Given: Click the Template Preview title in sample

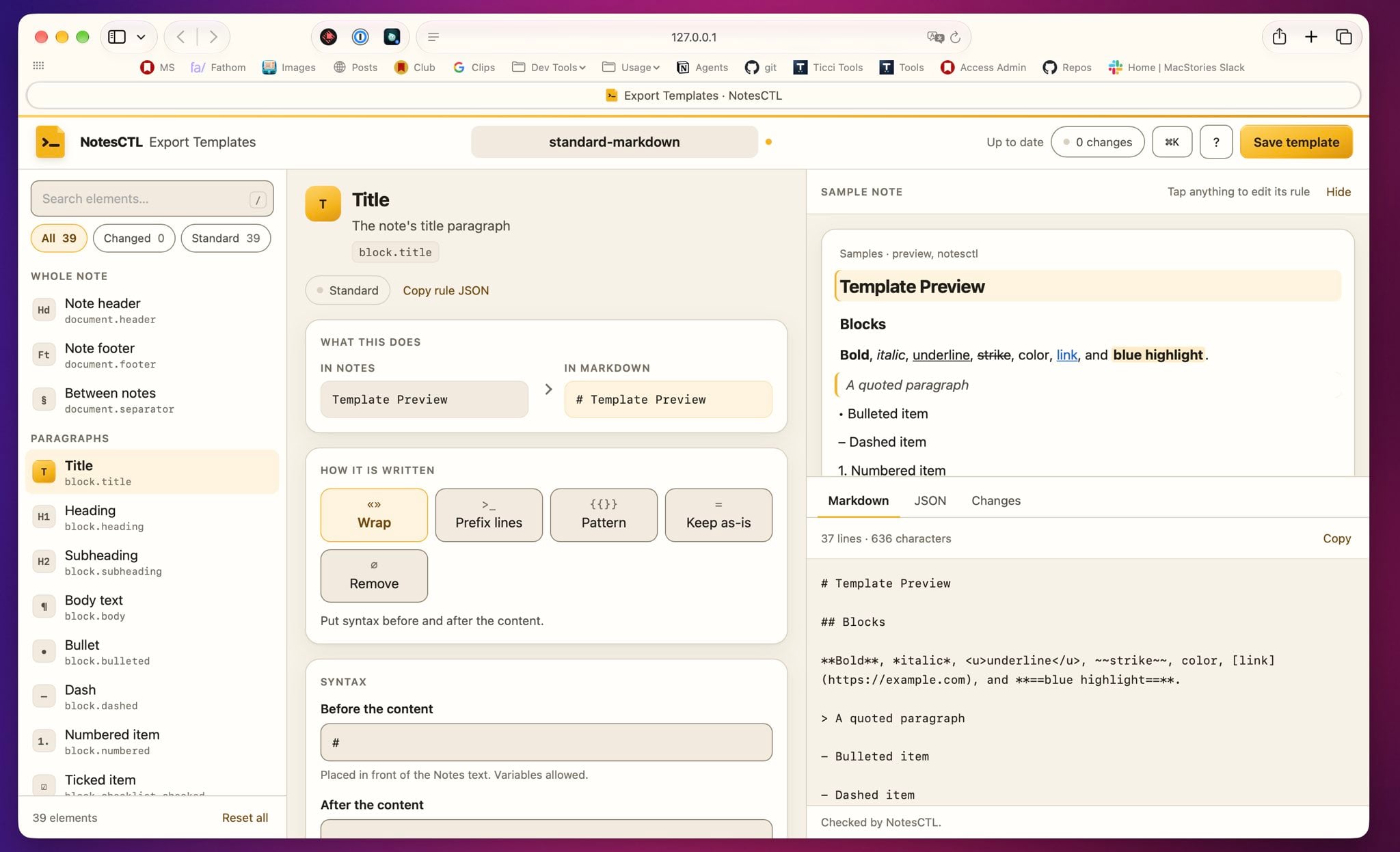Looking at the screenshot, I should coord(912,286).
